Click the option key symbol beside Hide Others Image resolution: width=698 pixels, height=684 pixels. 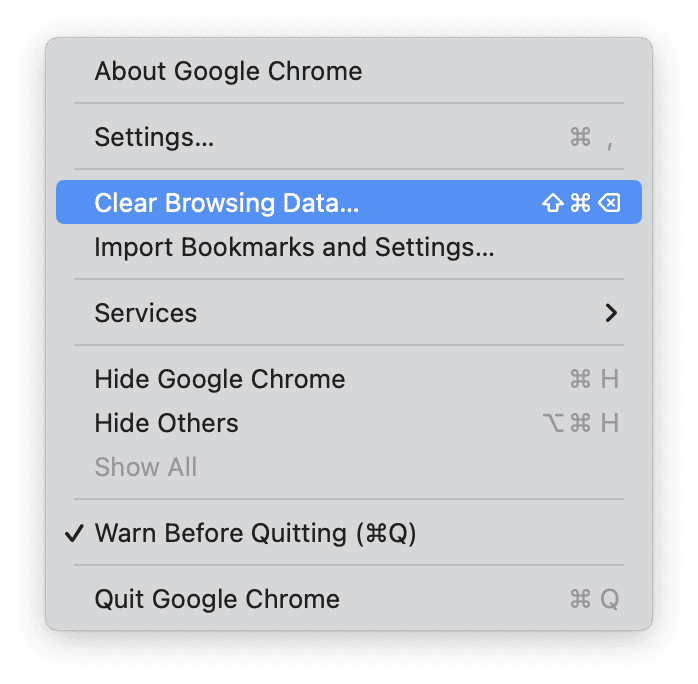coord(552,424)
